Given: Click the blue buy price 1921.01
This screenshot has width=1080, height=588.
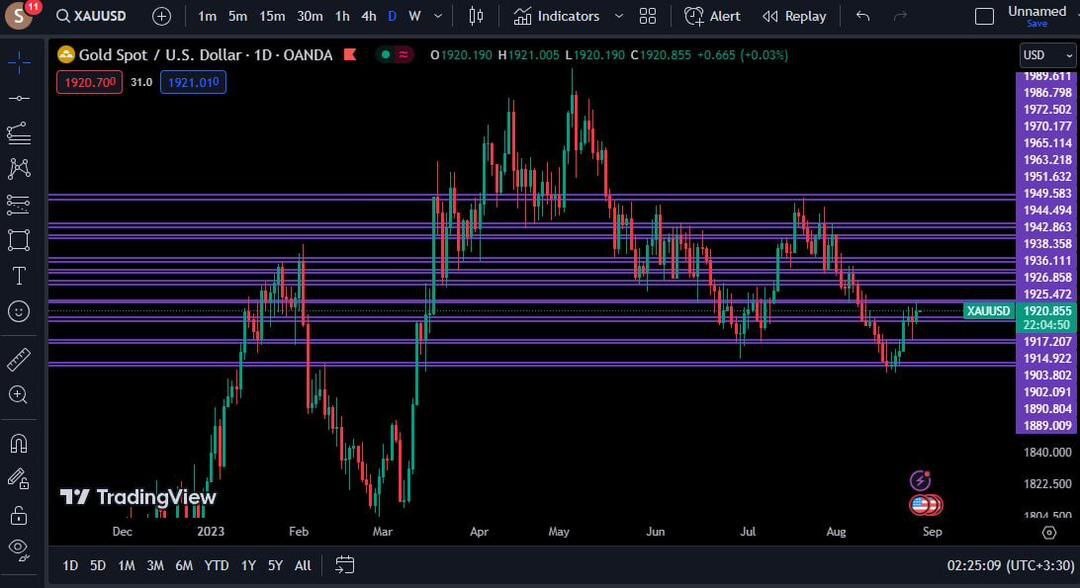Looking at the screenshot, I should click(193, 82).
